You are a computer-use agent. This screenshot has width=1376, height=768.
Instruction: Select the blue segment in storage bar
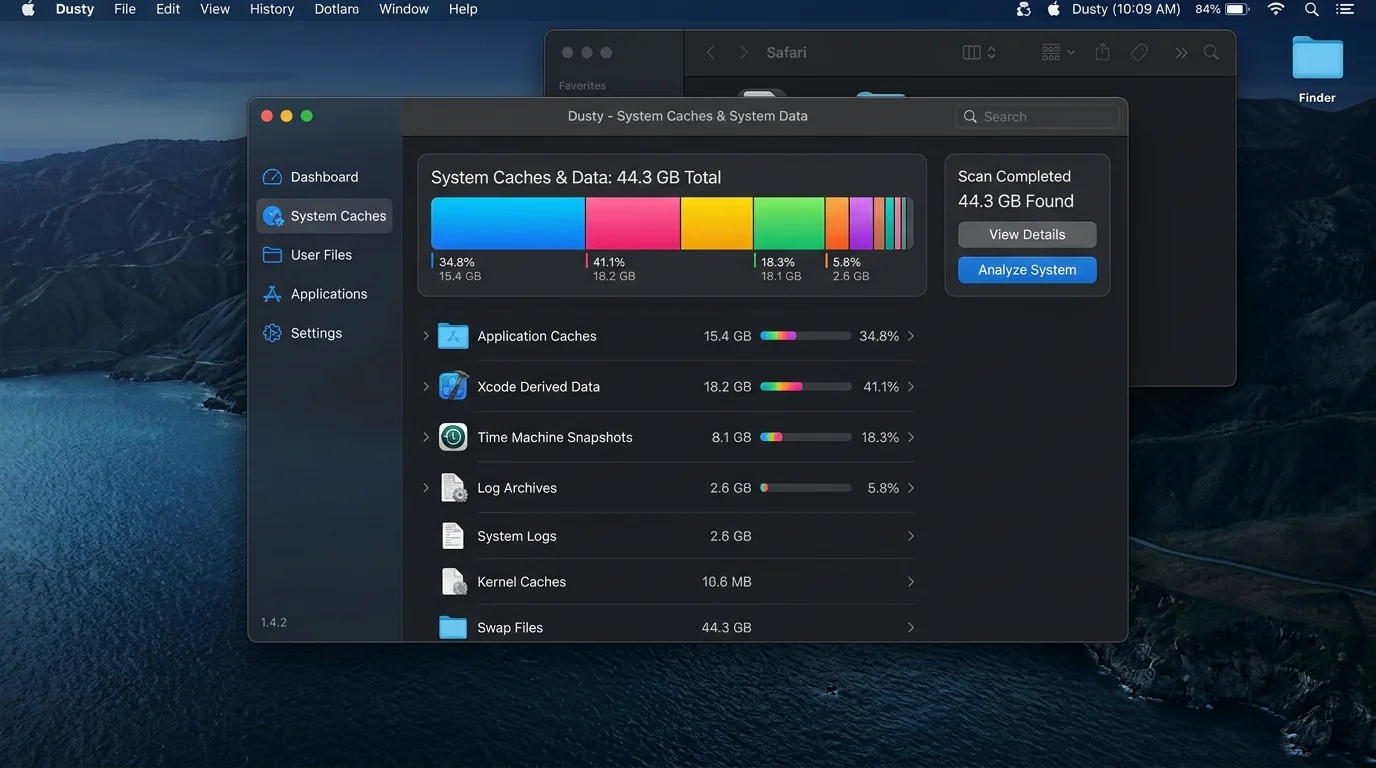tap(508, 223)
